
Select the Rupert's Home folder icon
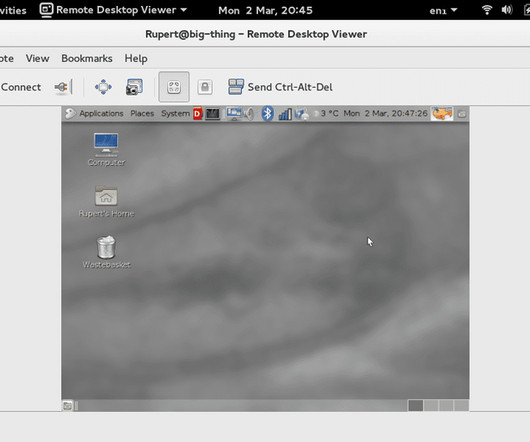click(x=106, y=201)
